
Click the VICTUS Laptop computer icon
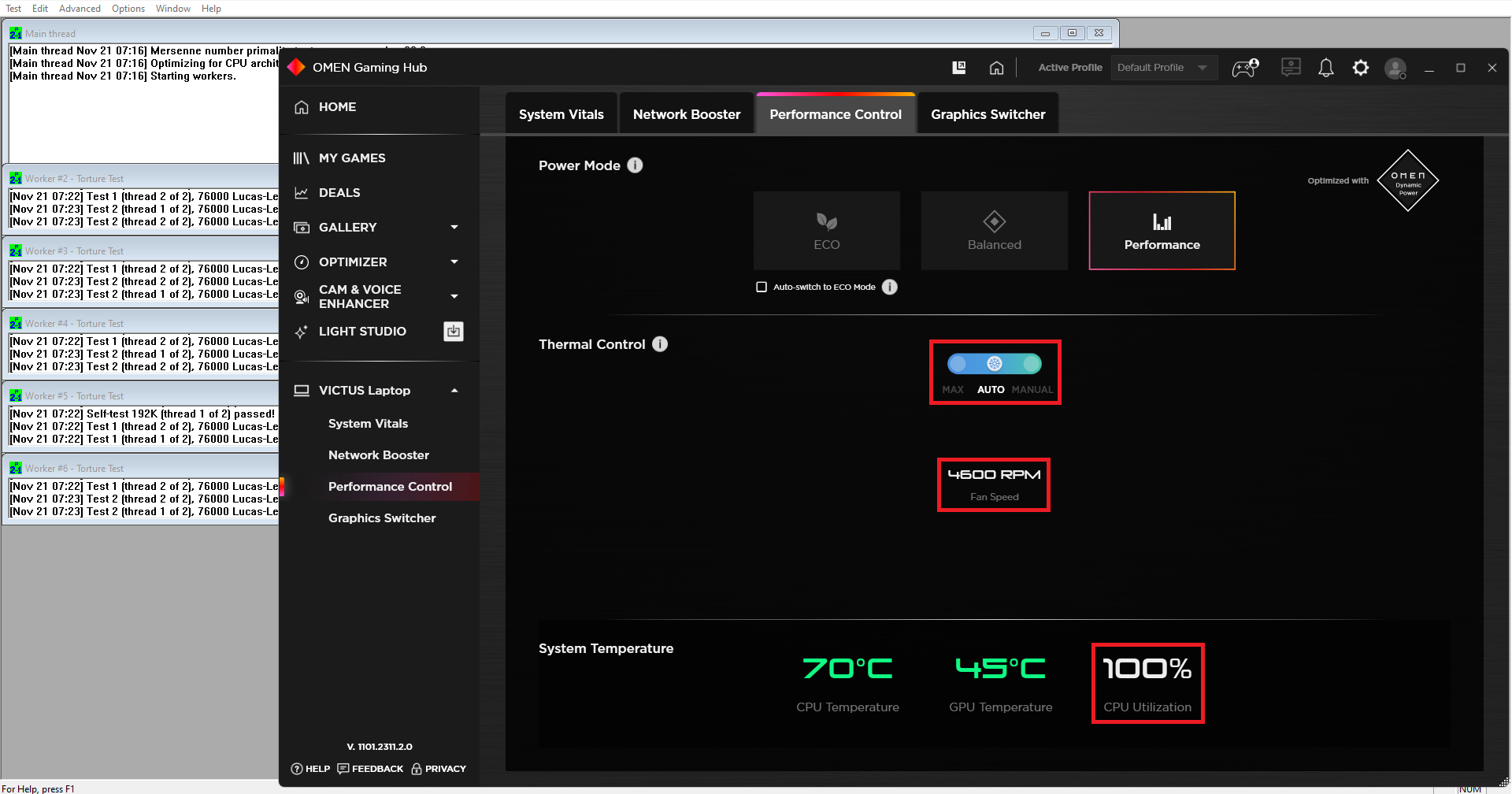coord(301,391)
